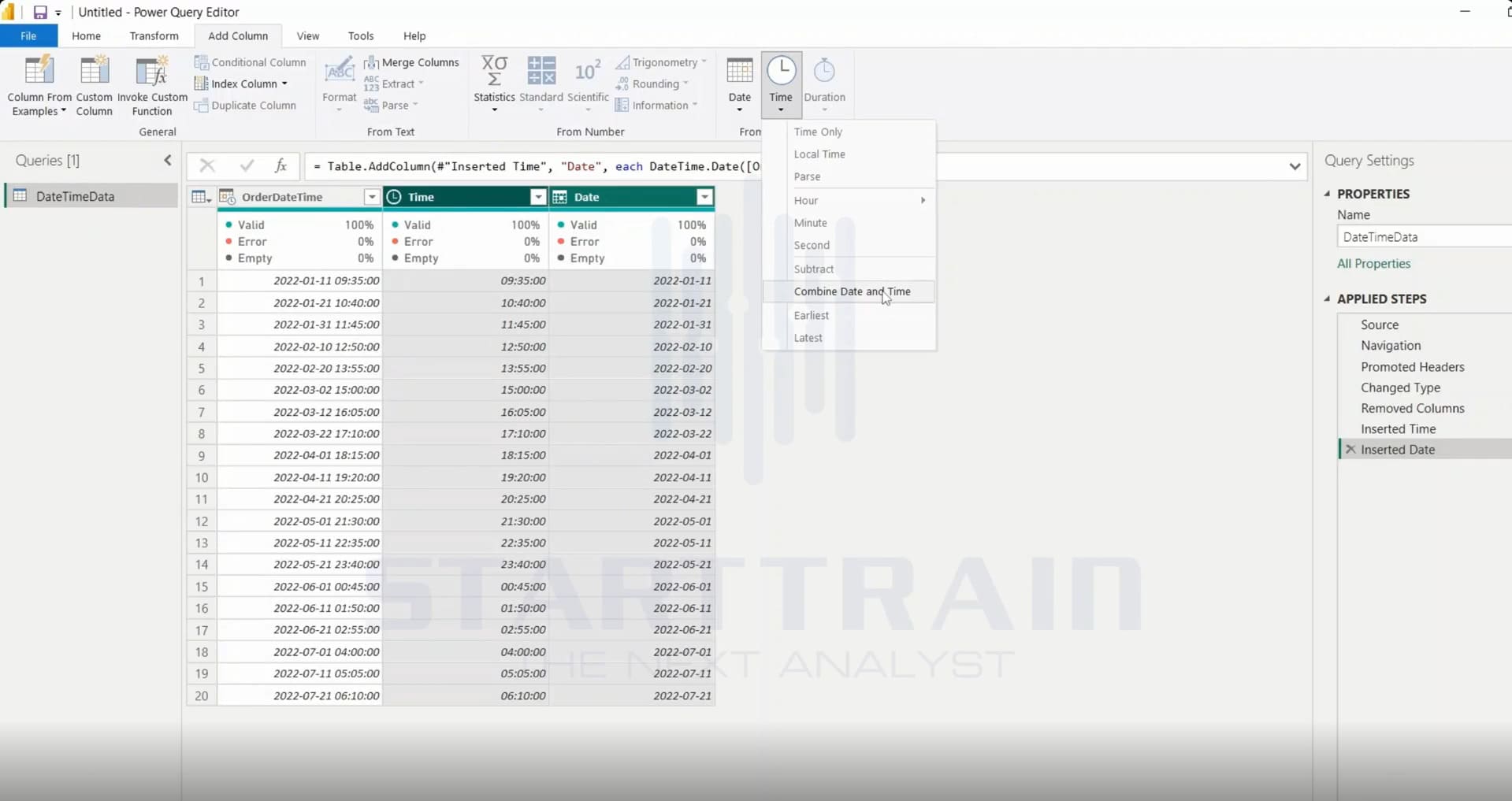This screenshot has height=801, width=1512.
Task: Cancel formula edit with X icon
Action: coord(207,165)
